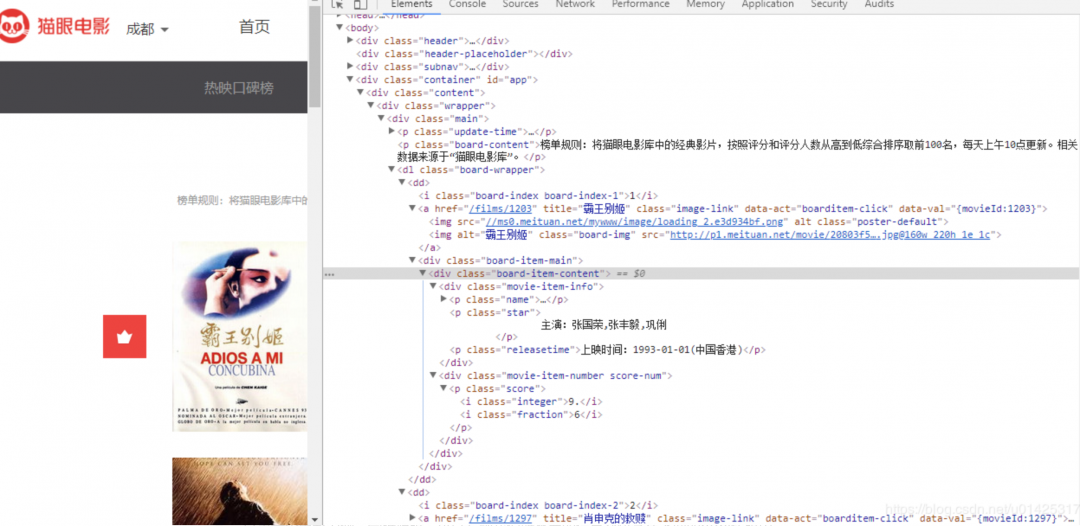Switch to the Console tab
Viewport: 1080px width, 526px height.
[467, 4]
